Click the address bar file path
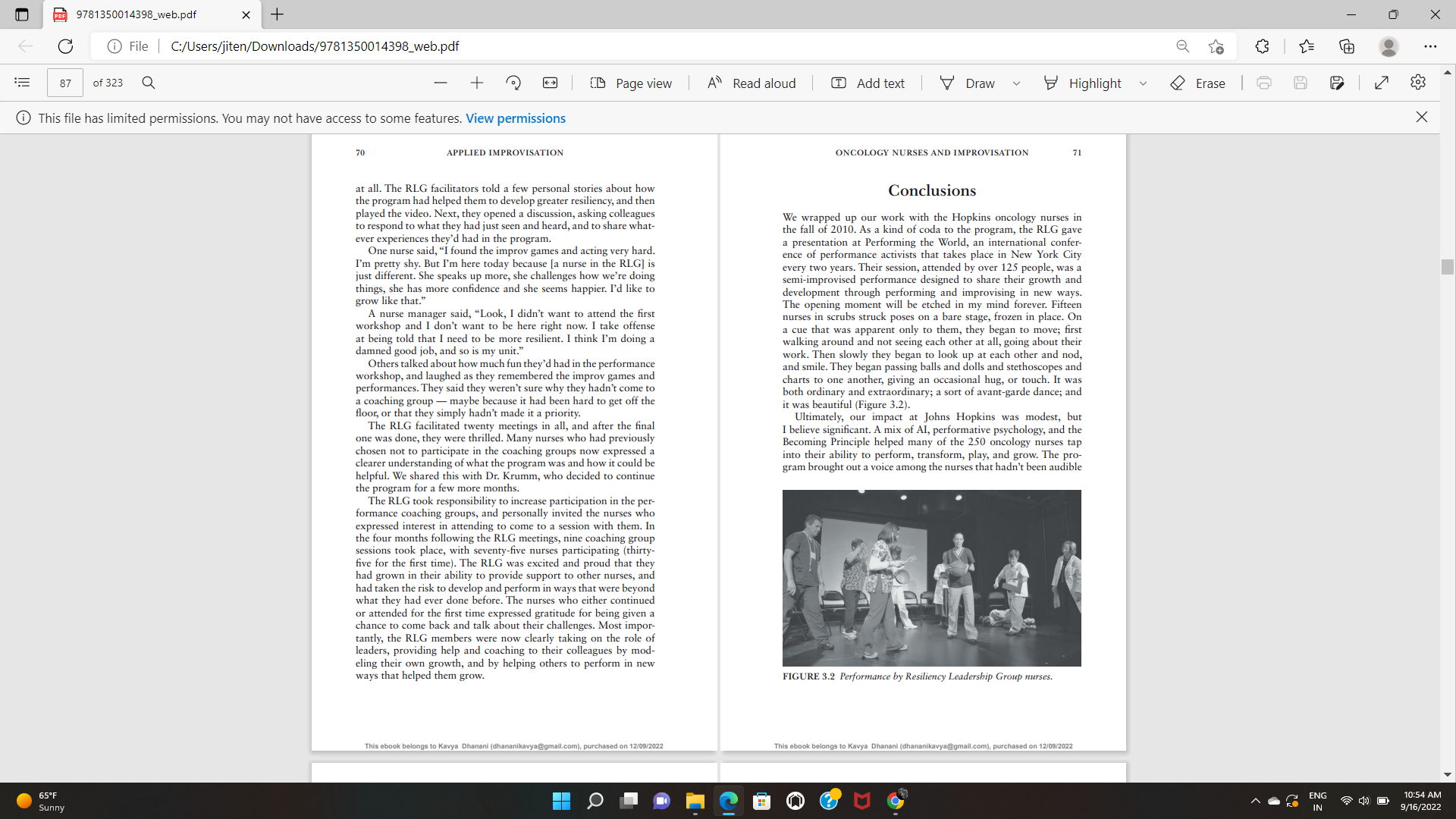This screenshot has width=1456, height=819. [x=315, y=46]
